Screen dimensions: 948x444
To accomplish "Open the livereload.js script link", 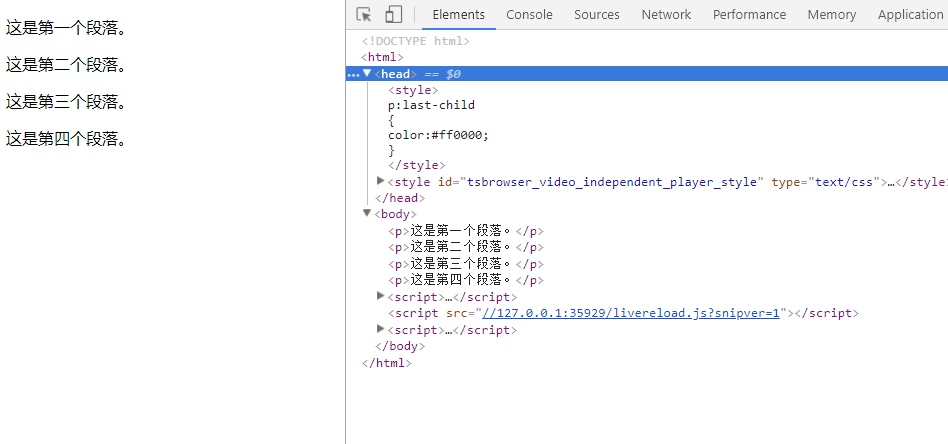I will coord(631,313).
